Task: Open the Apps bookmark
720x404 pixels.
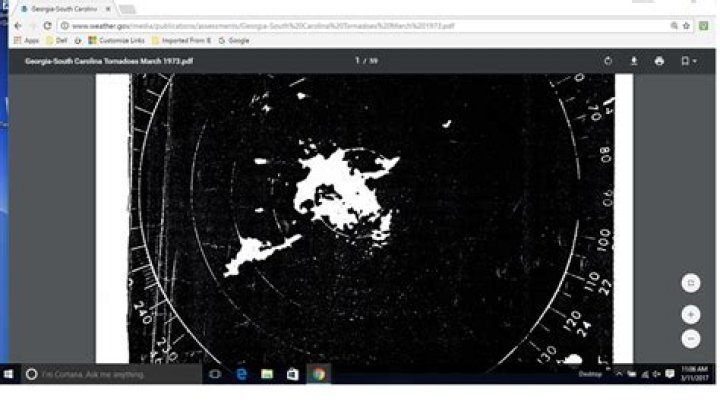Action: [x=26, y=40]
